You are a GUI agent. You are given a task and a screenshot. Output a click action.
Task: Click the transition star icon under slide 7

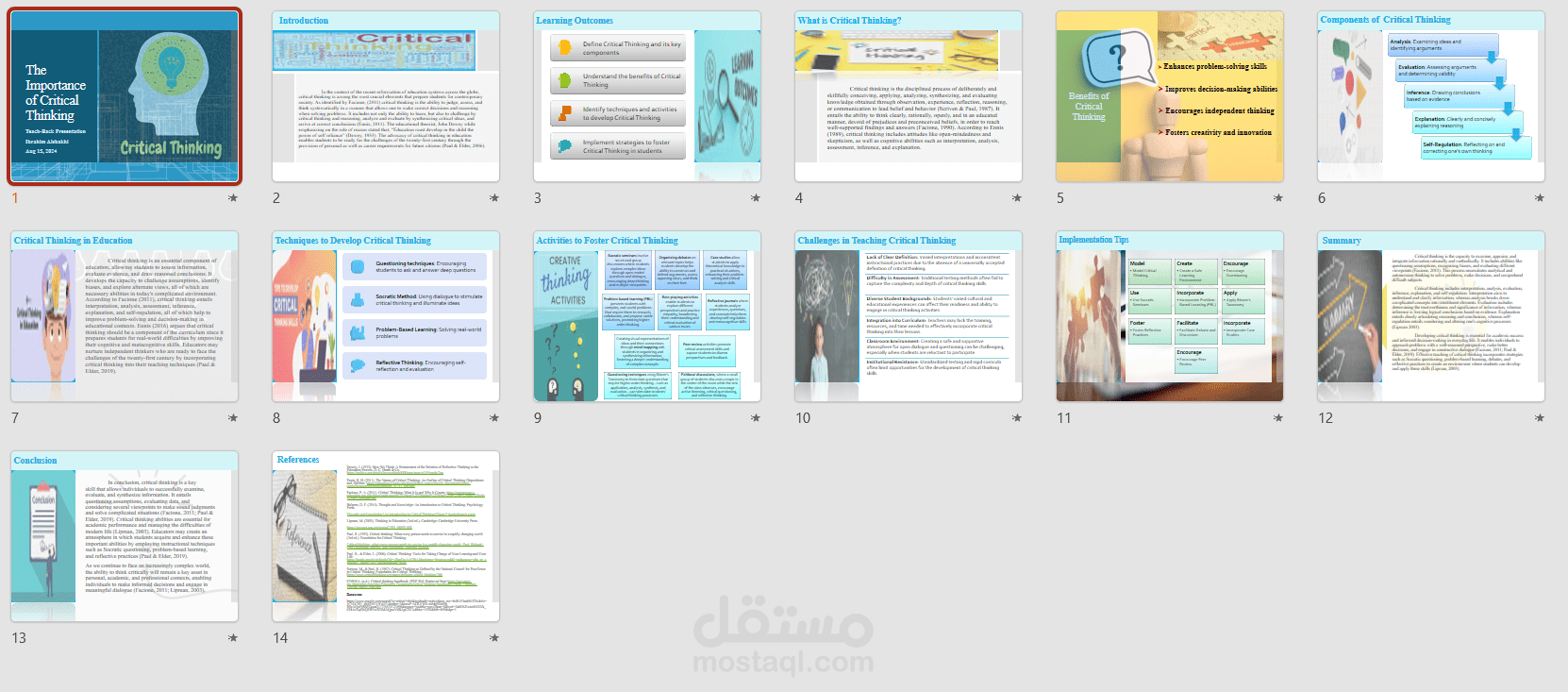click(233, 418)
